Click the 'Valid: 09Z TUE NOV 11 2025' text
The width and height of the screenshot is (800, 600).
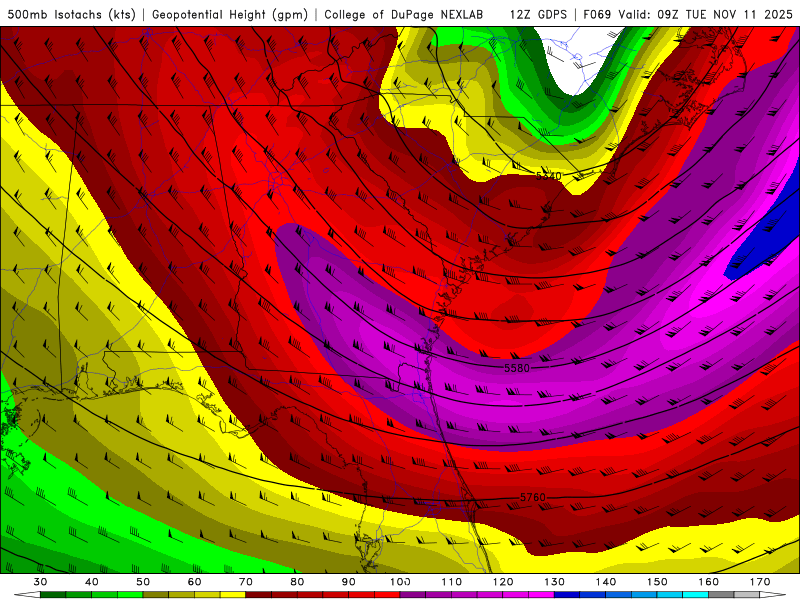705,15
